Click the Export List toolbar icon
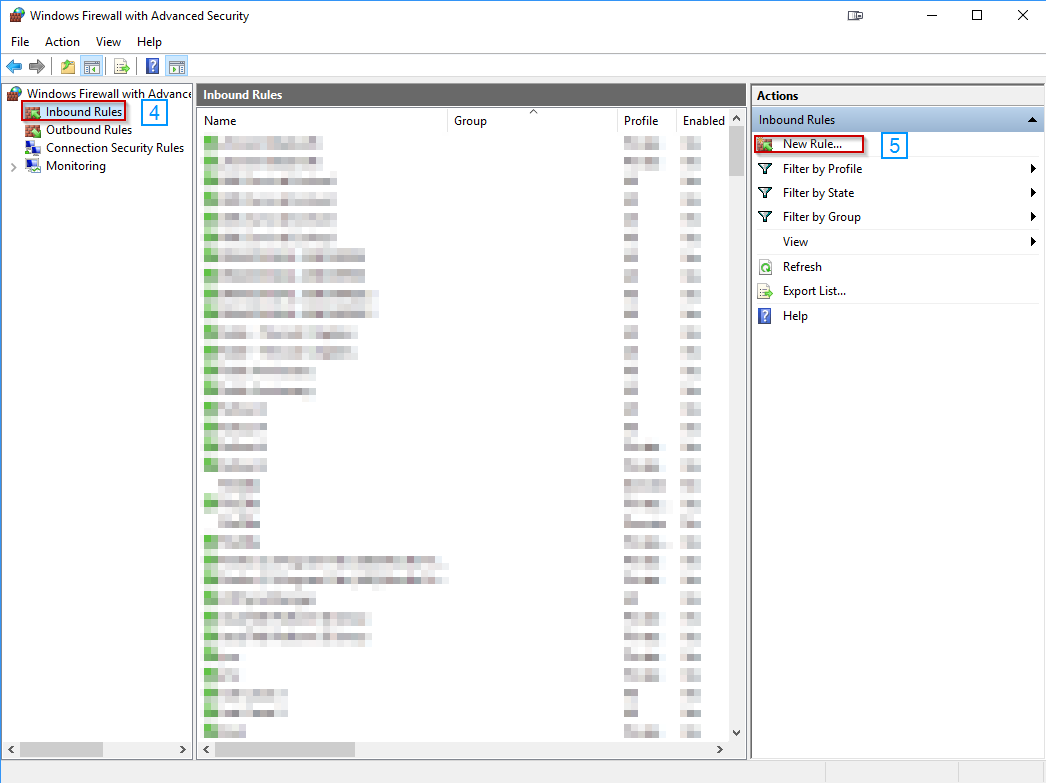This screenshot has width=1046, height=783. click(120, 66)
